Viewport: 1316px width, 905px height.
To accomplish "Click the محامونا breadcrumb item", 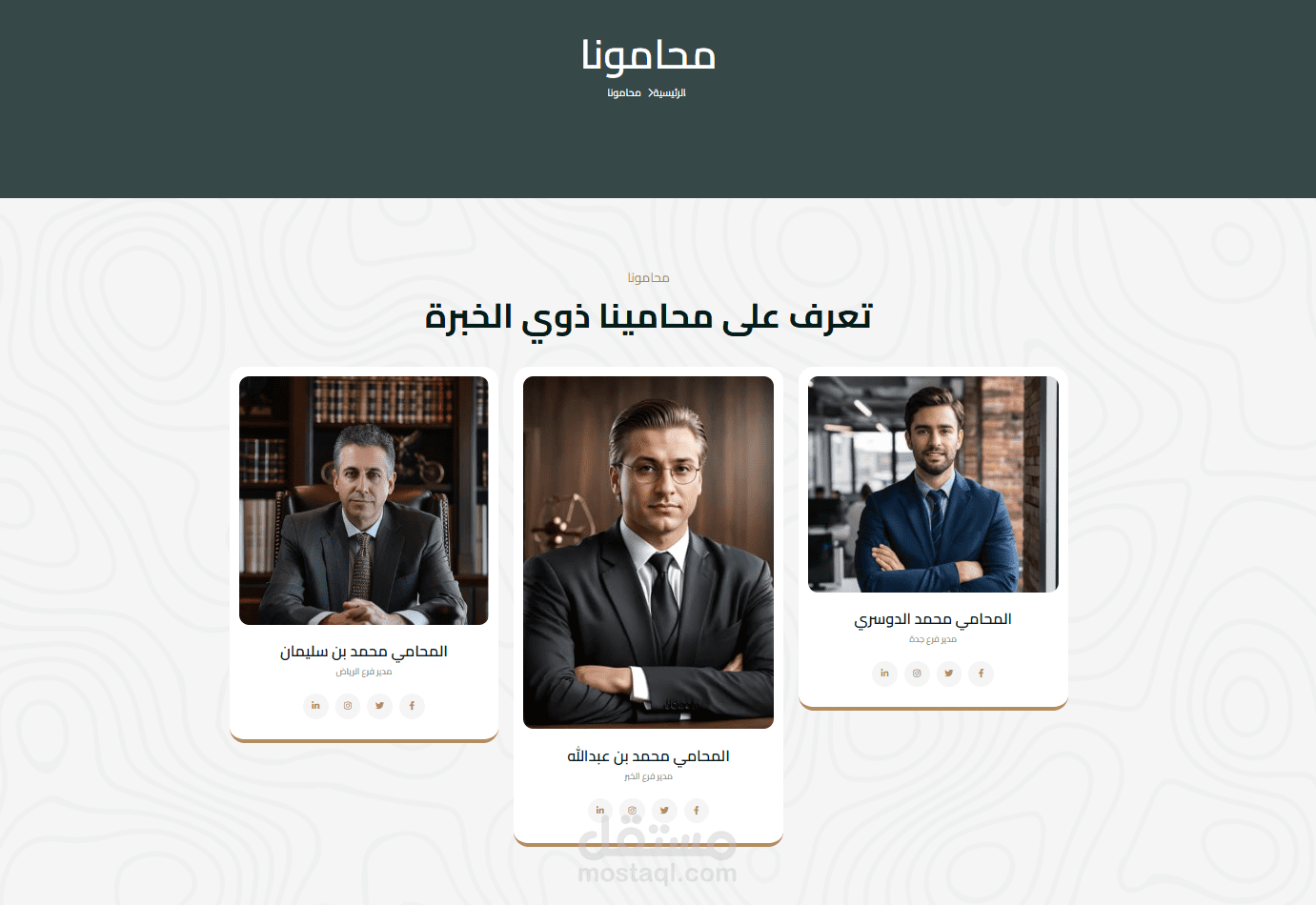I will (624, 93).
